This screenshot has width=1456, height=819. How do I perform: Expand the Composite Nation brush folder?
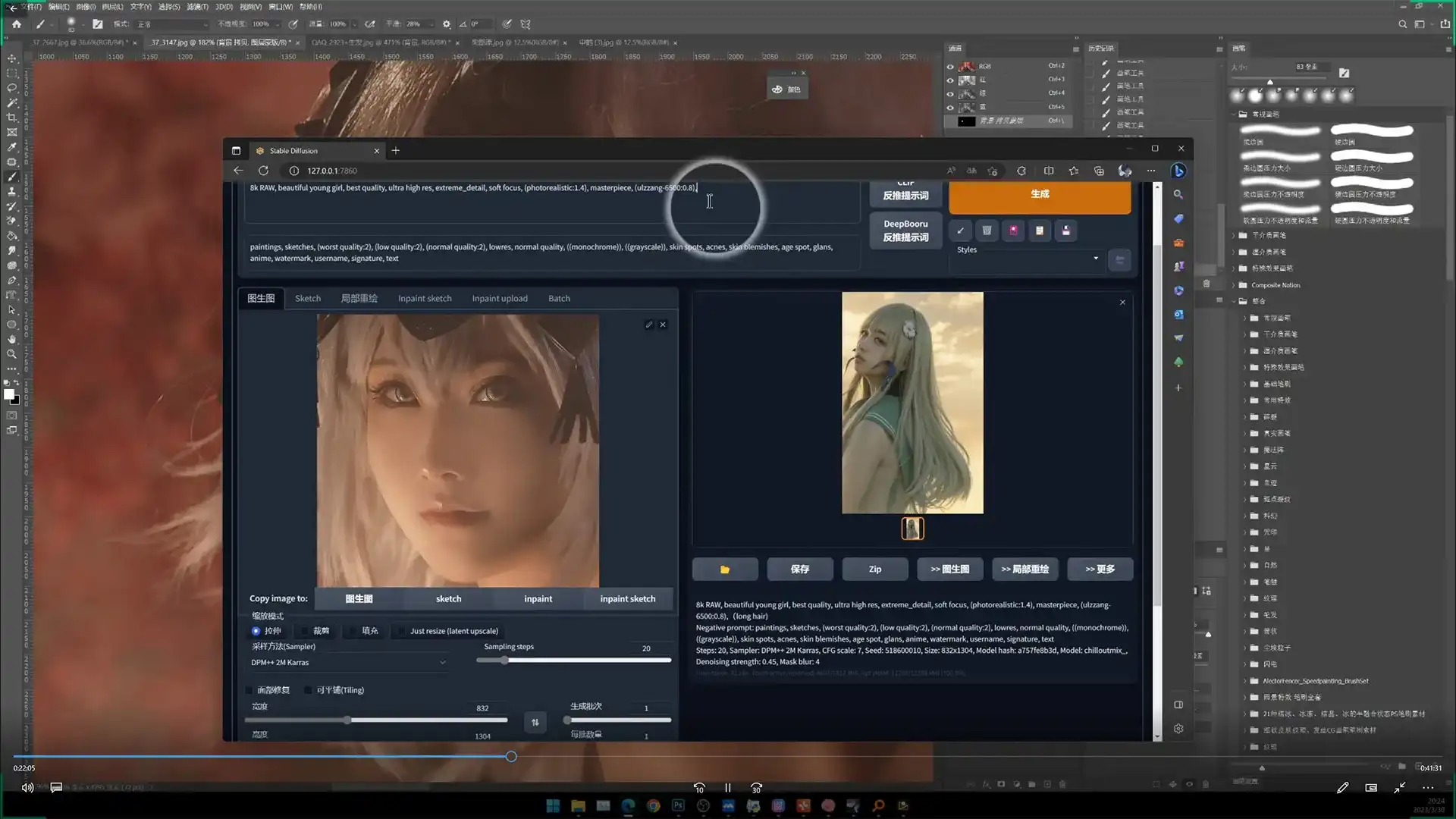[x=1235, y=285]
